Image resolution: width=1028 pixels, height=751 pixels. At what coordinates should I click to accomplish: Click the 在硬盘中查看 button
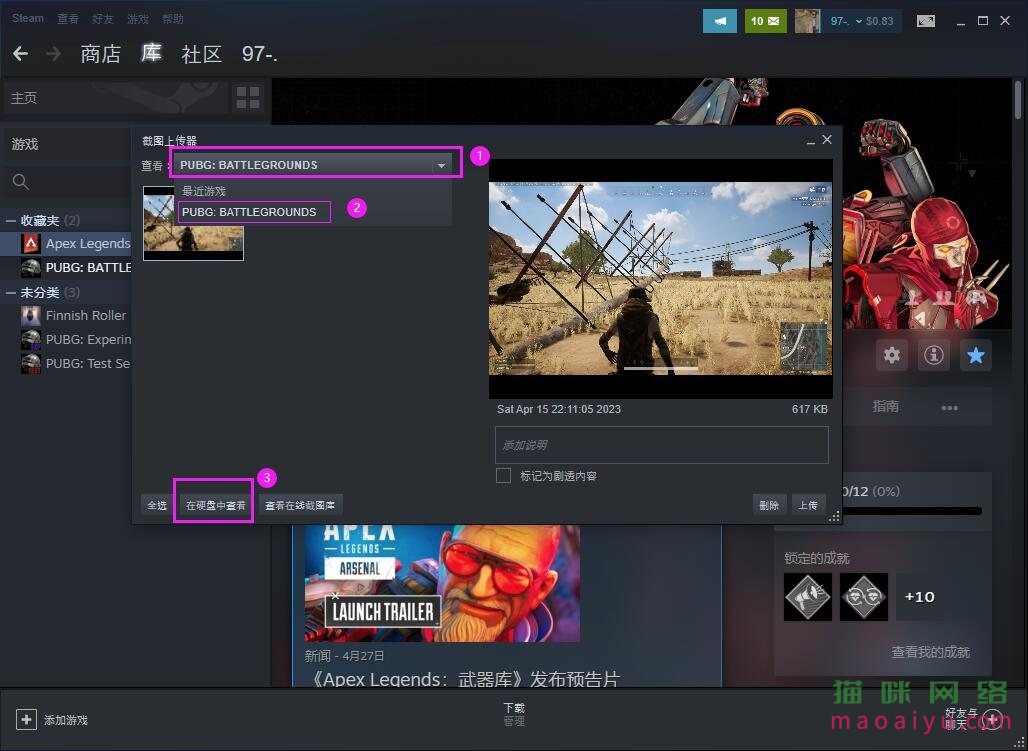213,505
